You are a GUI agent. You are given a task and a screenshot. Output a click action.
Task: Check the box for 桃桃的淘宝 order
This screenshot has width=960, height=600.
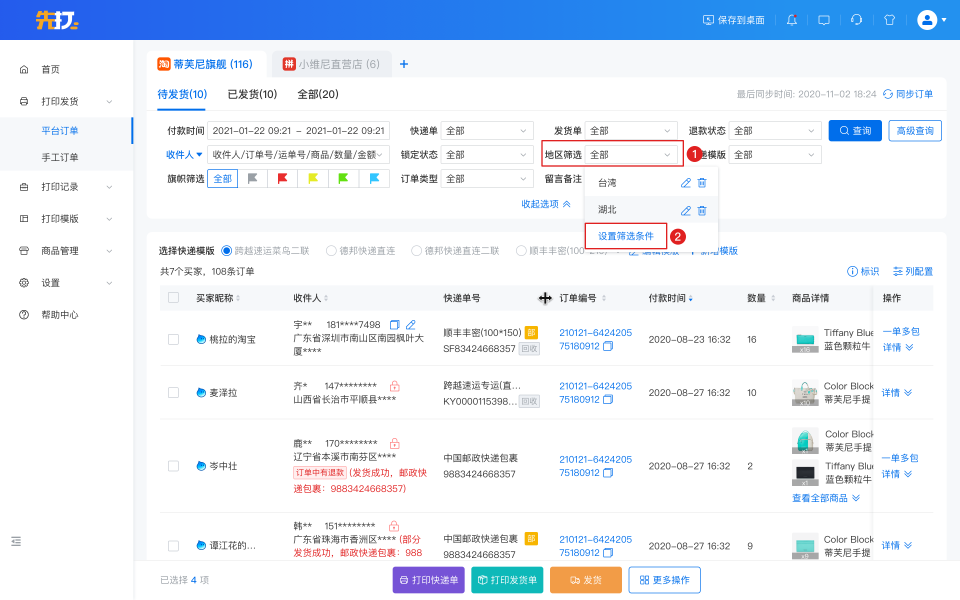tap(174, 339)
